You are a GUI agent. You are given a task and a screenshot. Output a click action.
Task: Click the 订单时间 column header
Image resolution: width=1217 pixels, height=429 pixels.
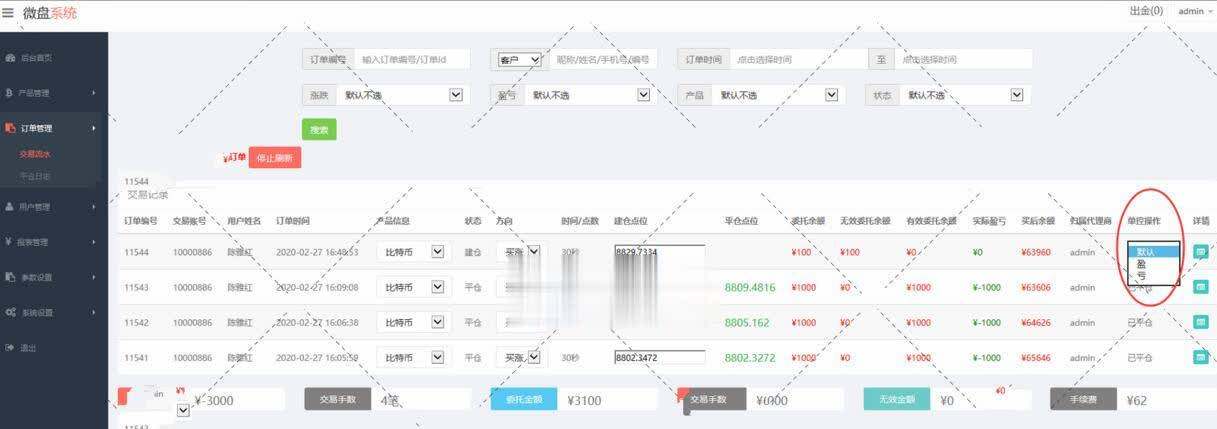(293, 220)
